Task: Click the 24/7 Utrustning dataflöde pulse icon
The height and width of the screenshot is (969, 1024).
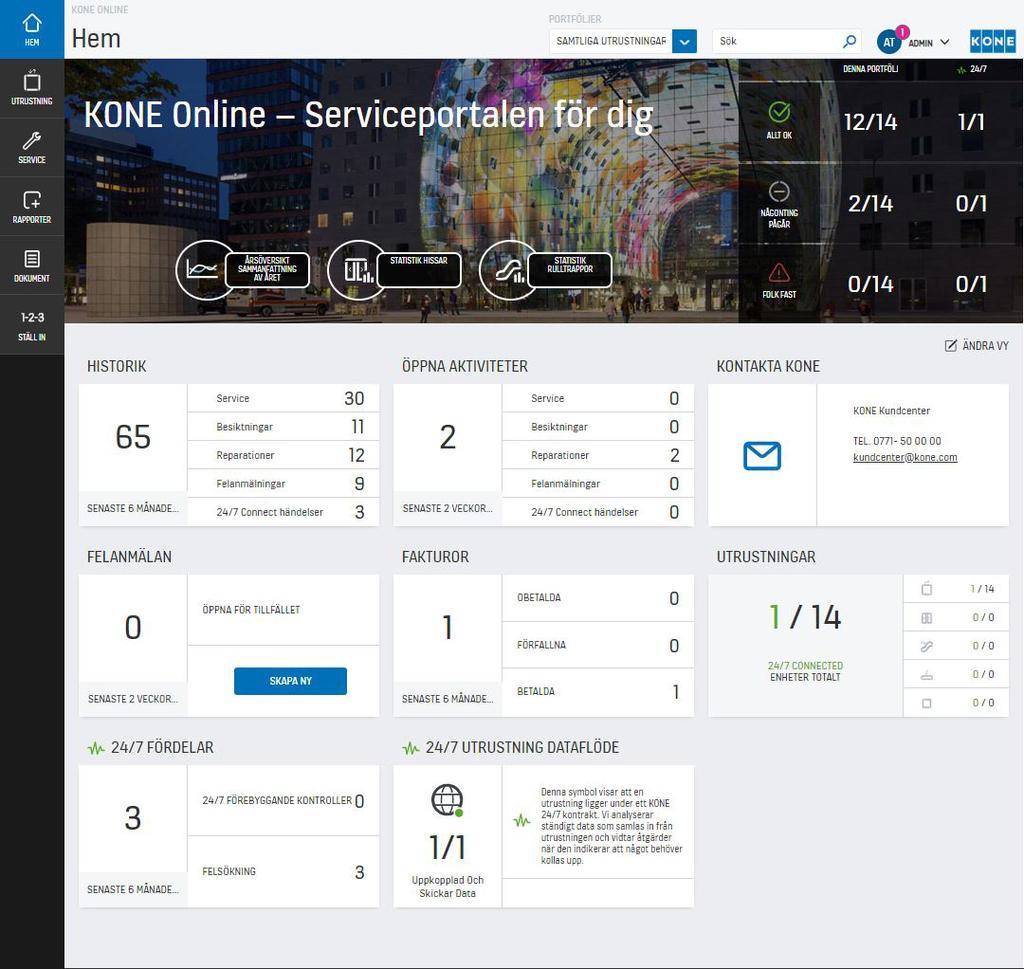Action: pos(411,748)
